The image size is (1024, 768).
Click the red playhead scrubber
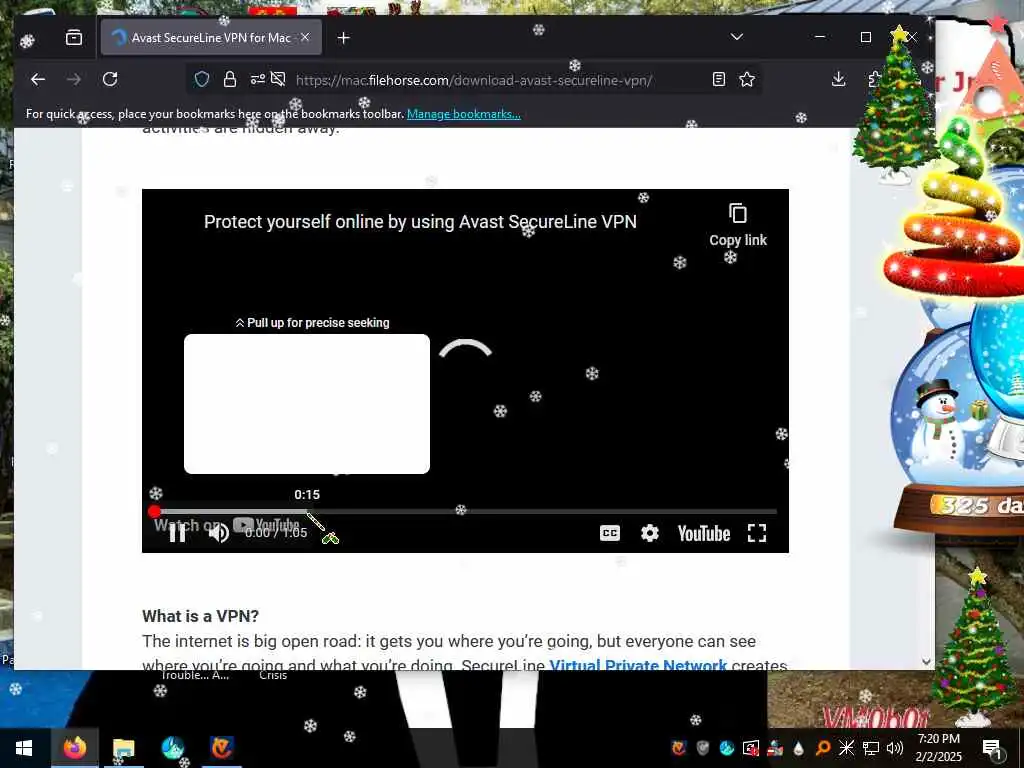coord(154,511)
